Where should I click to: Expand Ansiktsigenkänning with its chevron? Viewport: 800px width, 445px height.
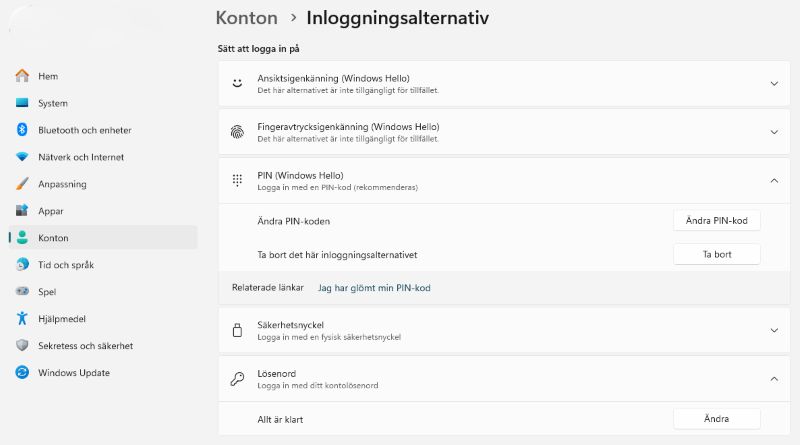pyautogui.click(x=774, y=84)
